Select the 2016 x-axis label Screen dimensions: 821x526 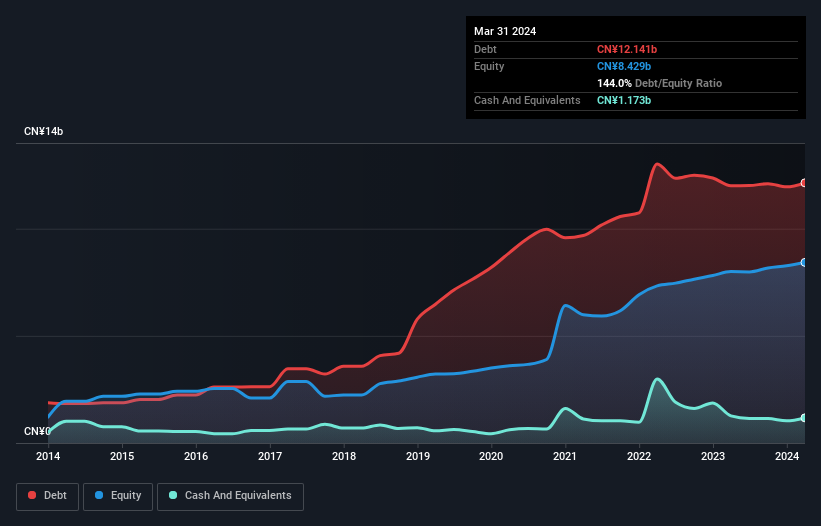pos(196,456)
